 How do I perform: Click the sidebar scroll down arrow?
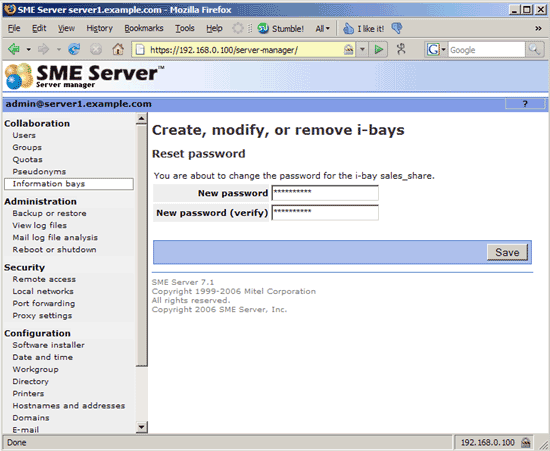(141, 427)
